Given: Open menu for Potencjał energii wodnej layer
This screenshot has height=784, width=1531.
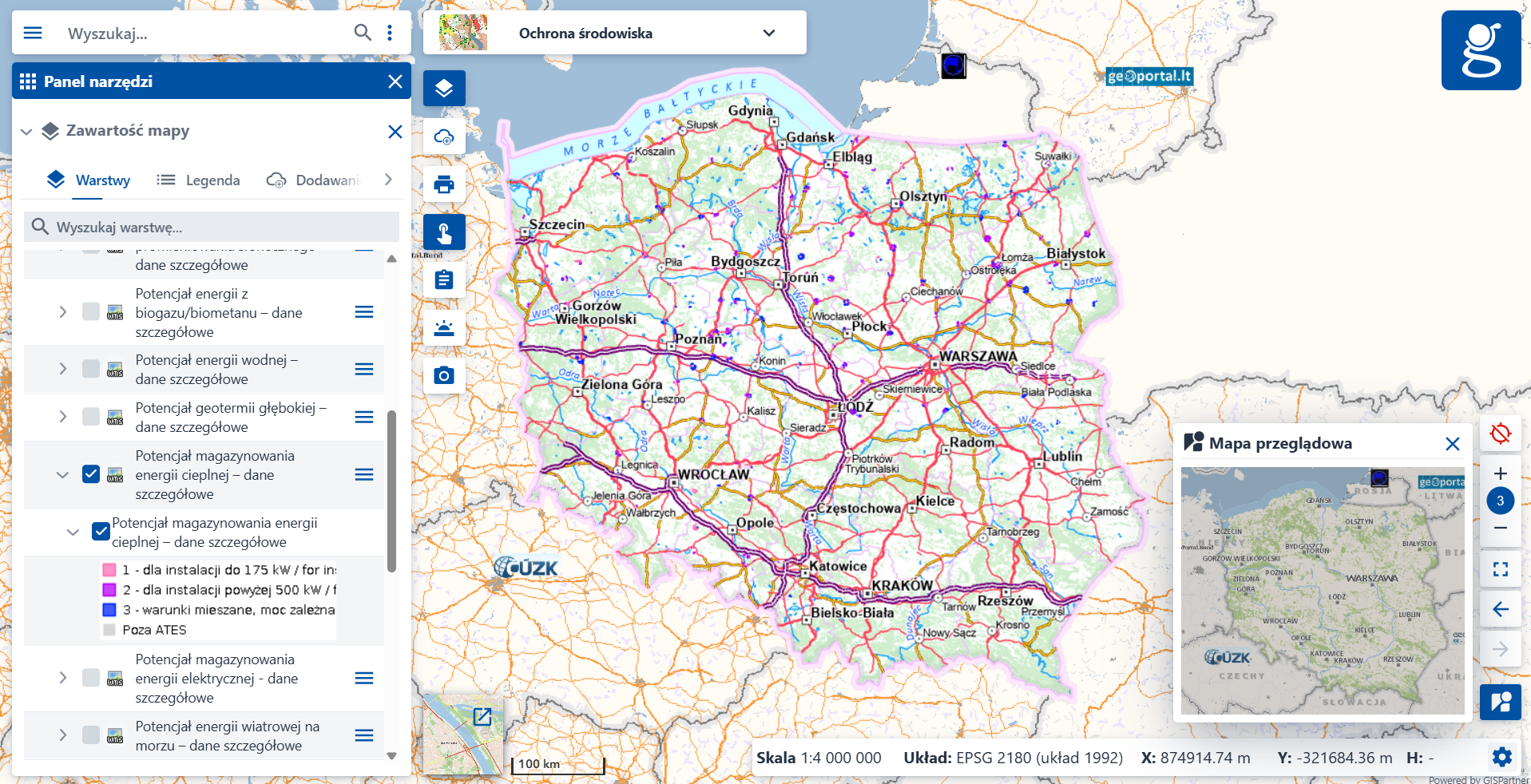Looking at the screenshot, I should (x=364, y=369).
